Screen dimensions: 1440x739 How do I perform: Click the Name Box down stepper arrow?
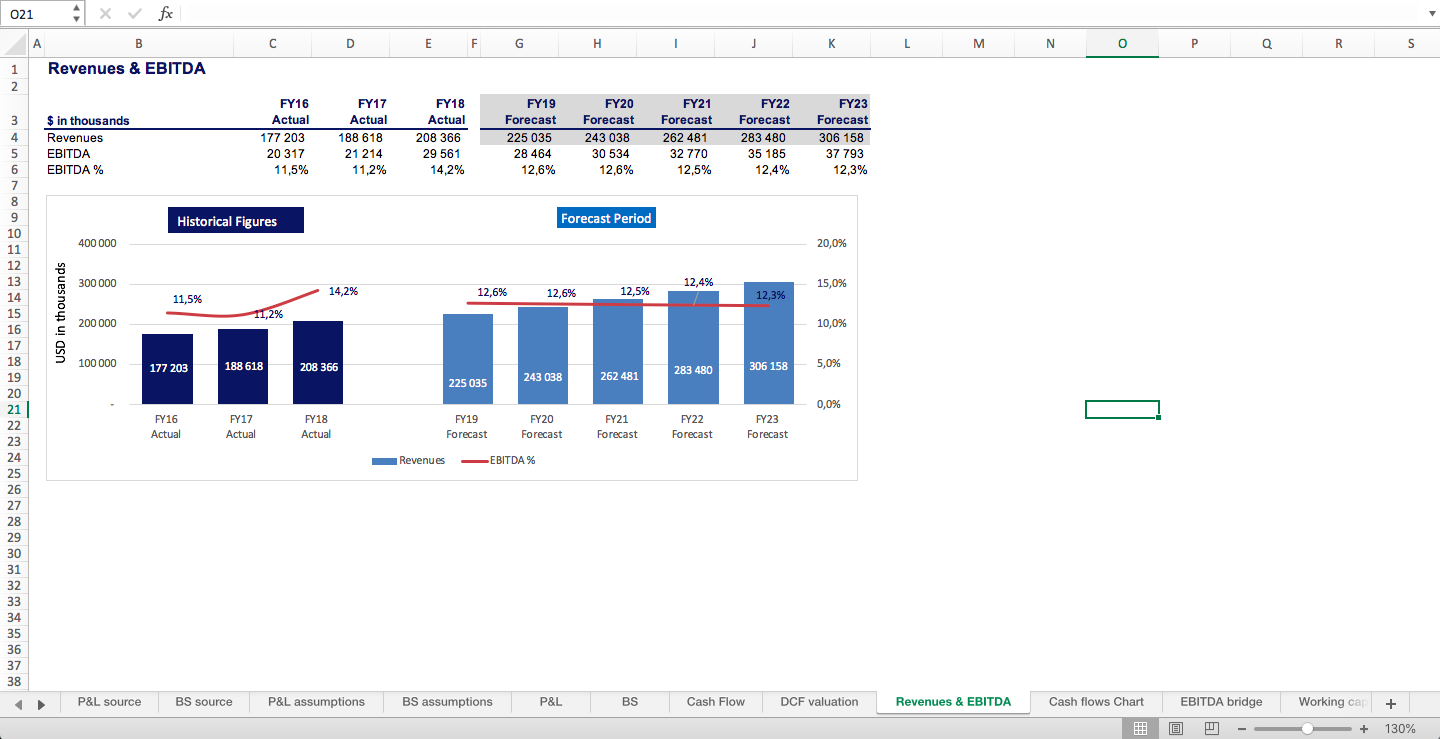click(76, 18)
